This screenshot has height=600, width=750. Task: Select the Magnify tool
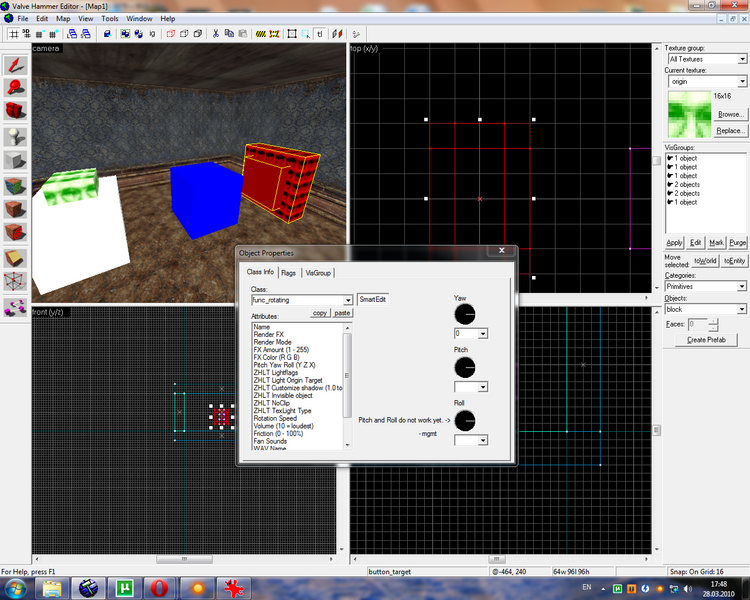click(x=15, y=88)
